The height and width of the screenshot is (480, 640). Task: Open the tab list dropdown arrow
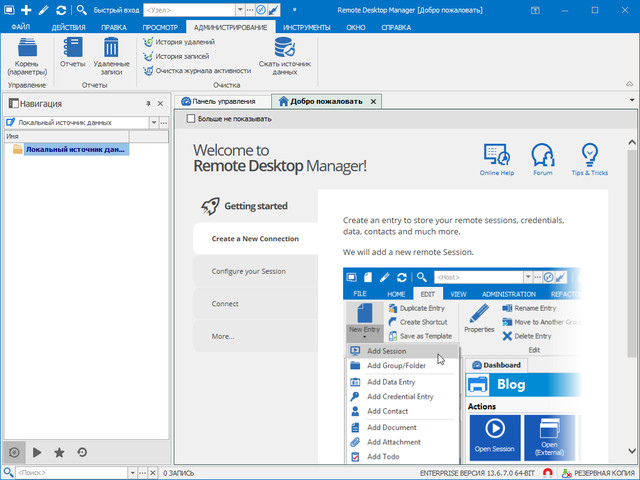(x=632, y=101)
